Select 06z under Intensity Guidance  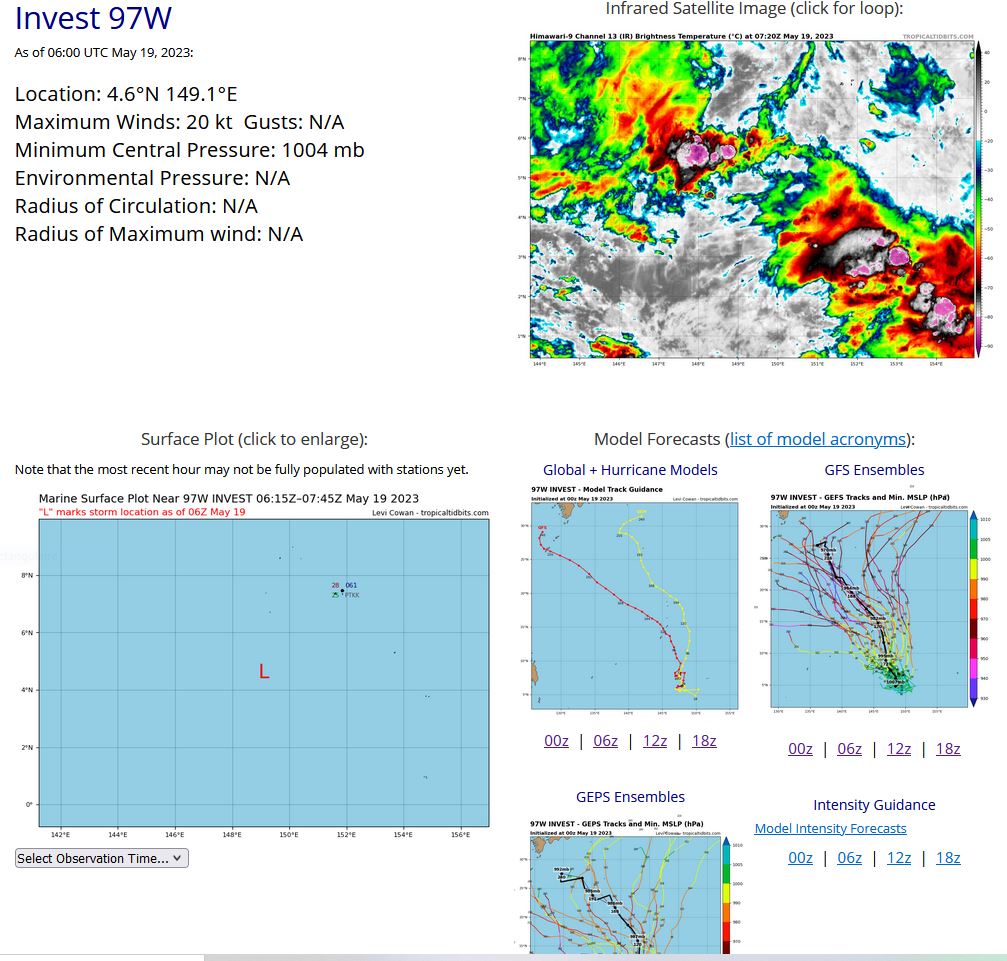pos(849,858)
